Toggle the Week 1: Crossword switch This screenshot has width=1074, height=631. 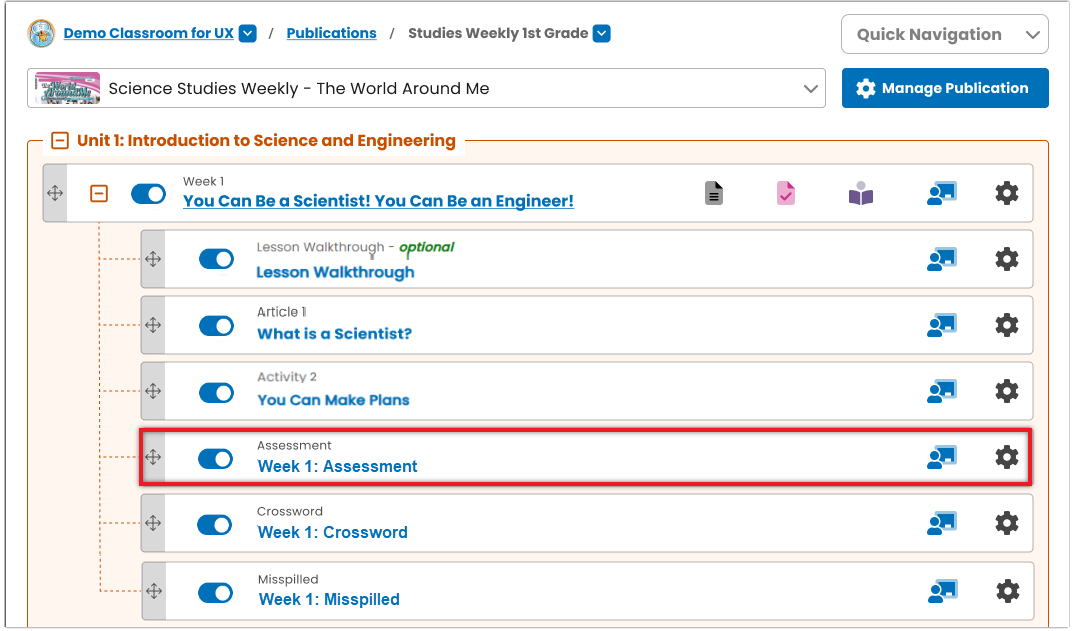coord(215,525)
